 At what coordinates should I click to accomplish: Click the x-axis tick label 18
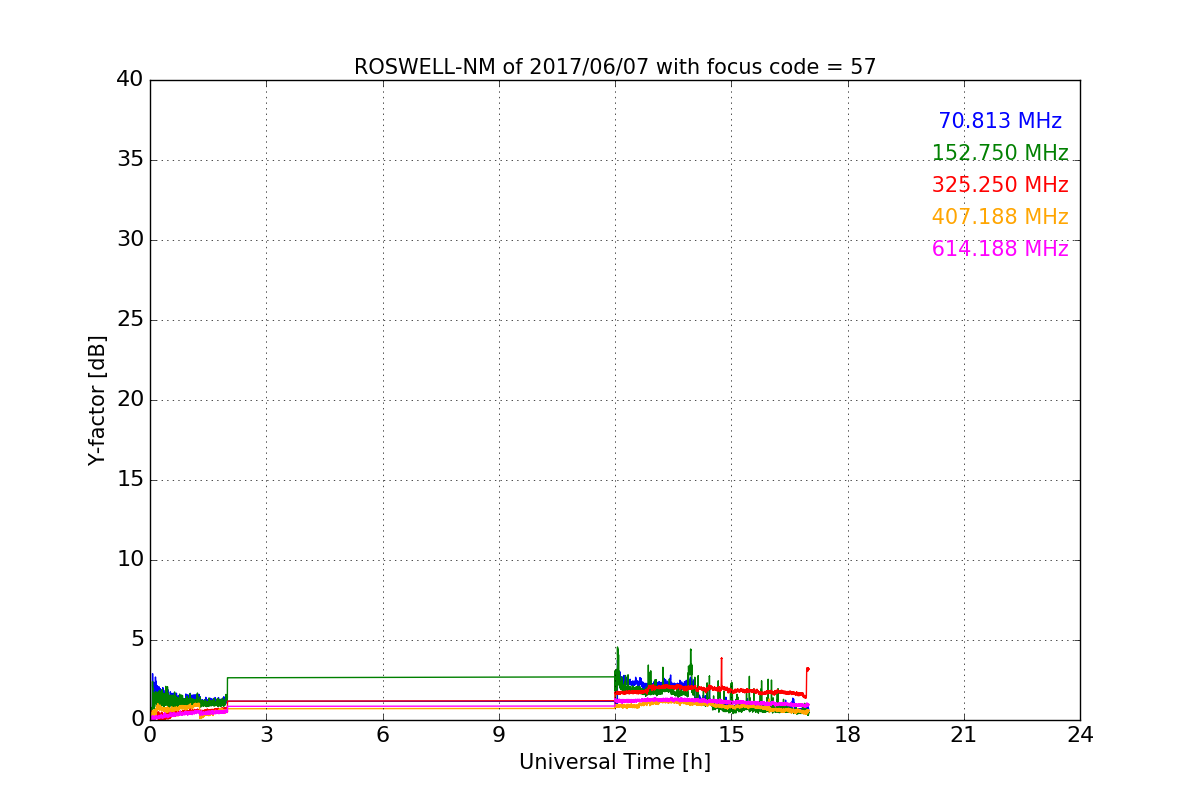[848, 735]
